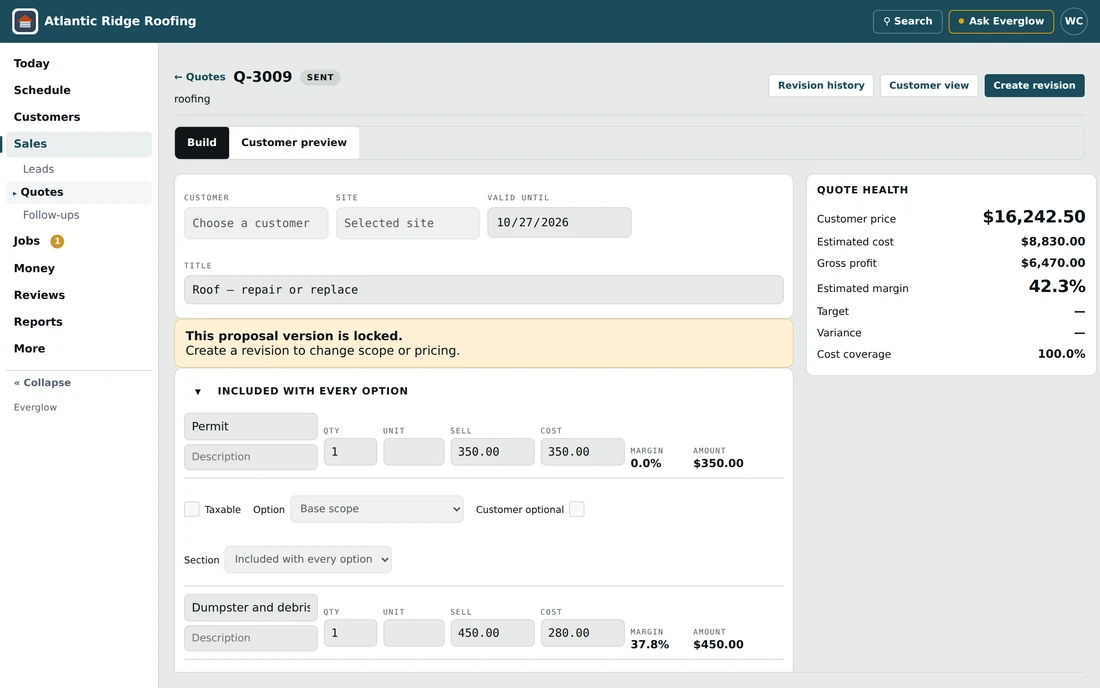Click Permit Cost field 350.00
The width and height of the screenshot is (1100, 688).
pyautogui.click(x=582, y=452)
